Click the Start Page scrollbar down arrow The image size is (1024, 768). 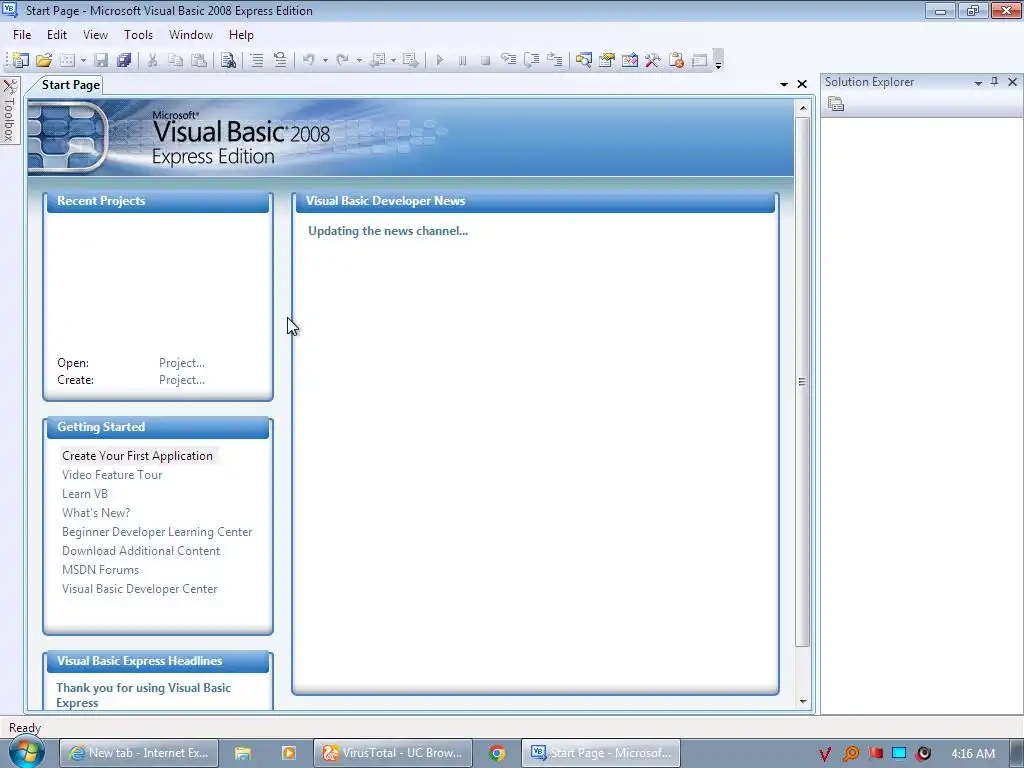(803, 702)
